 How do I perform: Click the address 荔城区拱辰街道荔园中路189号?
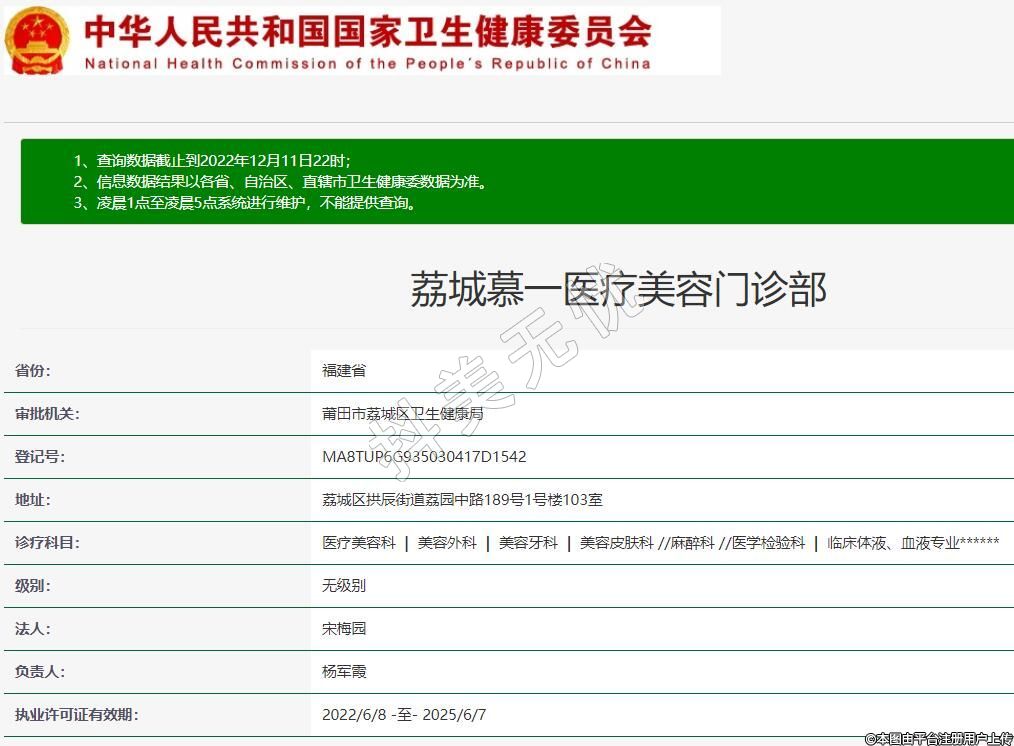point(462,500)
